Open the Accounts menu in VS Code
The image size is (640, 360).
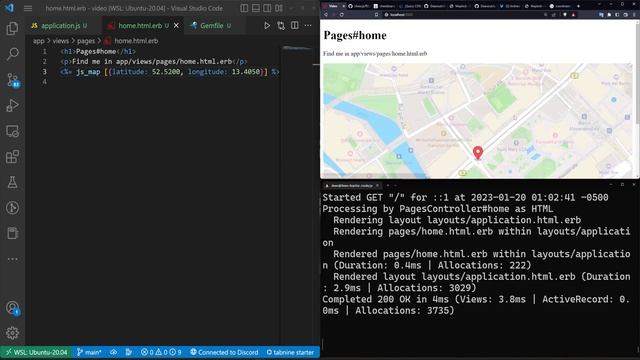[12, 308]
